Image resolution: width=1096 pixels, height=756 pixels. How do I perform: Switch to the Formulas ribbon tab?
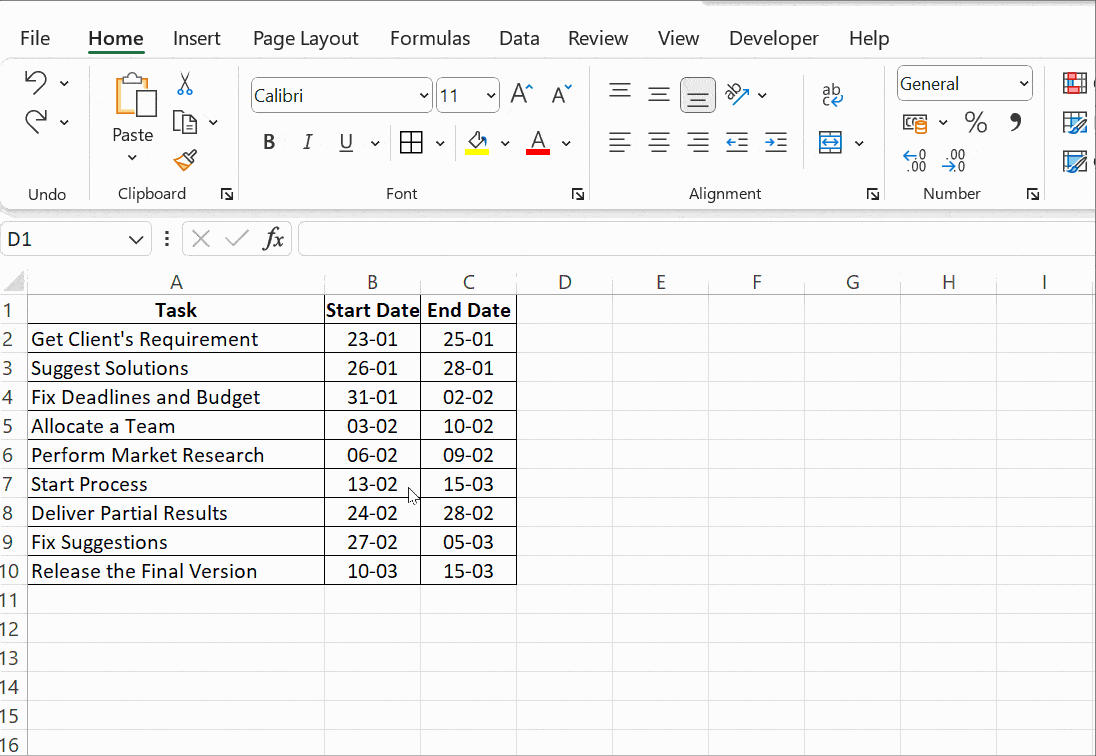pyautogui.click(x=430, y=38)
